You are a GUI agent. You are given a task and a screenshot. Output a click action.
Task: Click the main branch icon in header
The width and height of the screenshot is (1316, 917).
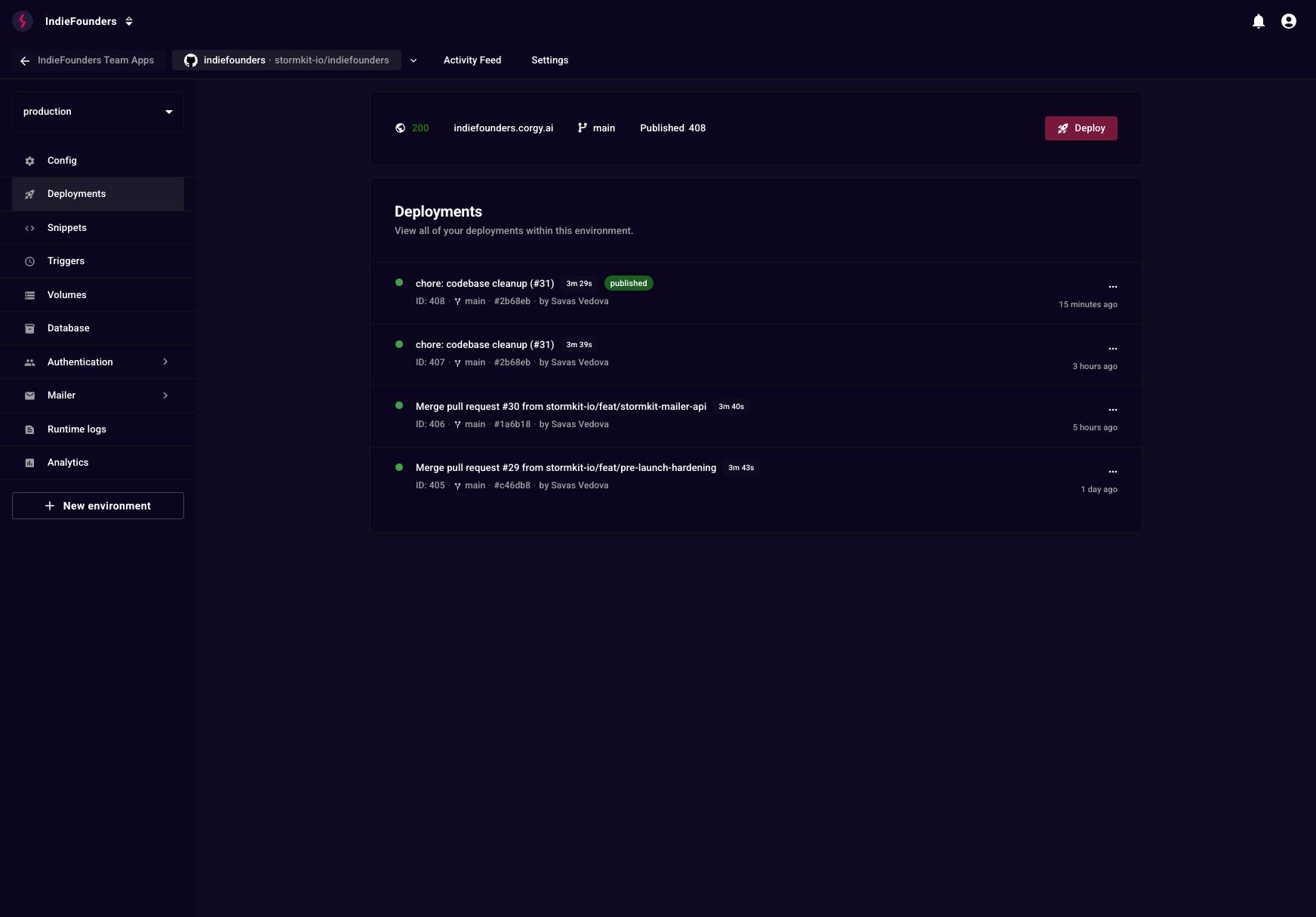tap(583, 128)
